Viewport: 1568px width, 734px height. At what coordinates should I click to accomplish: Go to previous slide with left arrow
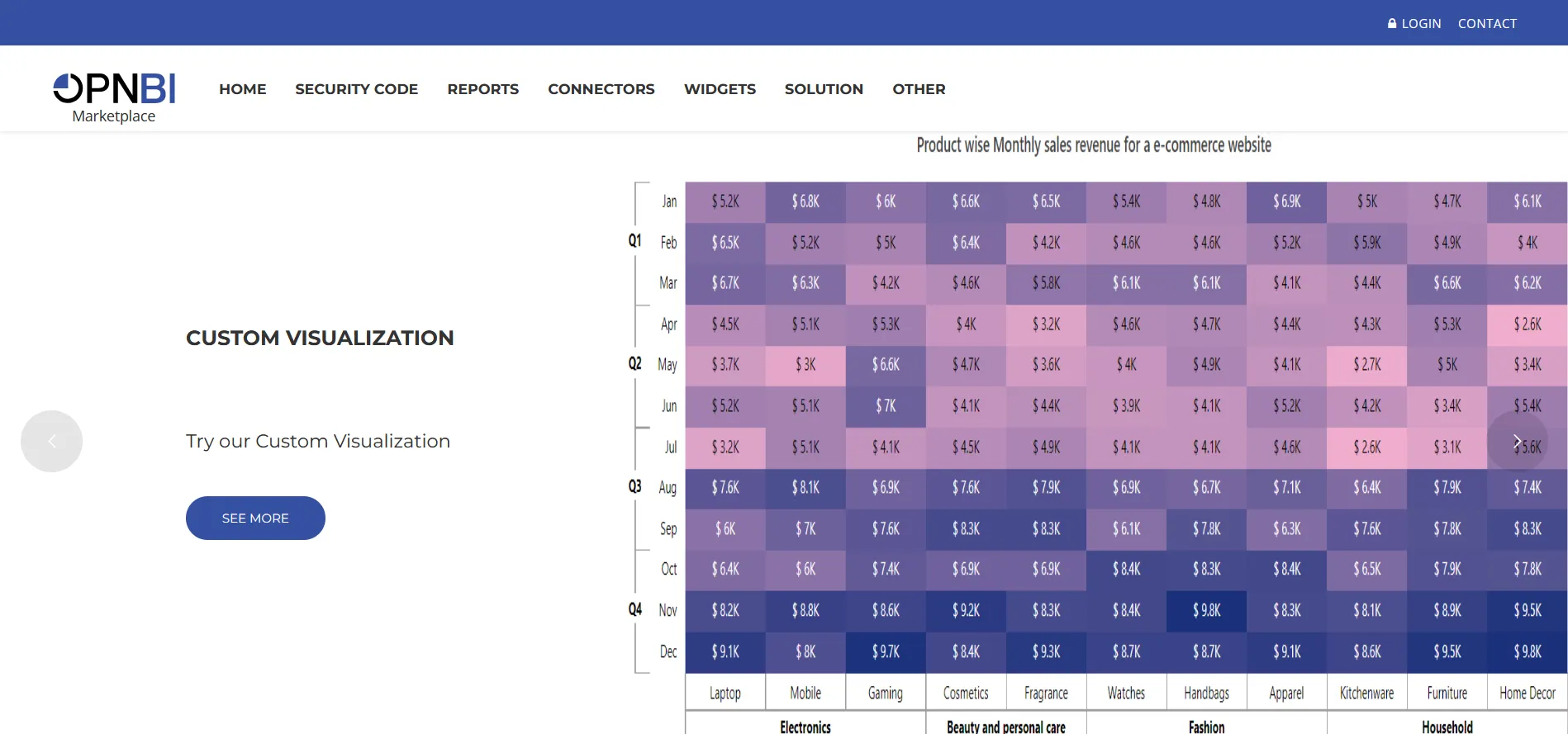pos(51,441)
